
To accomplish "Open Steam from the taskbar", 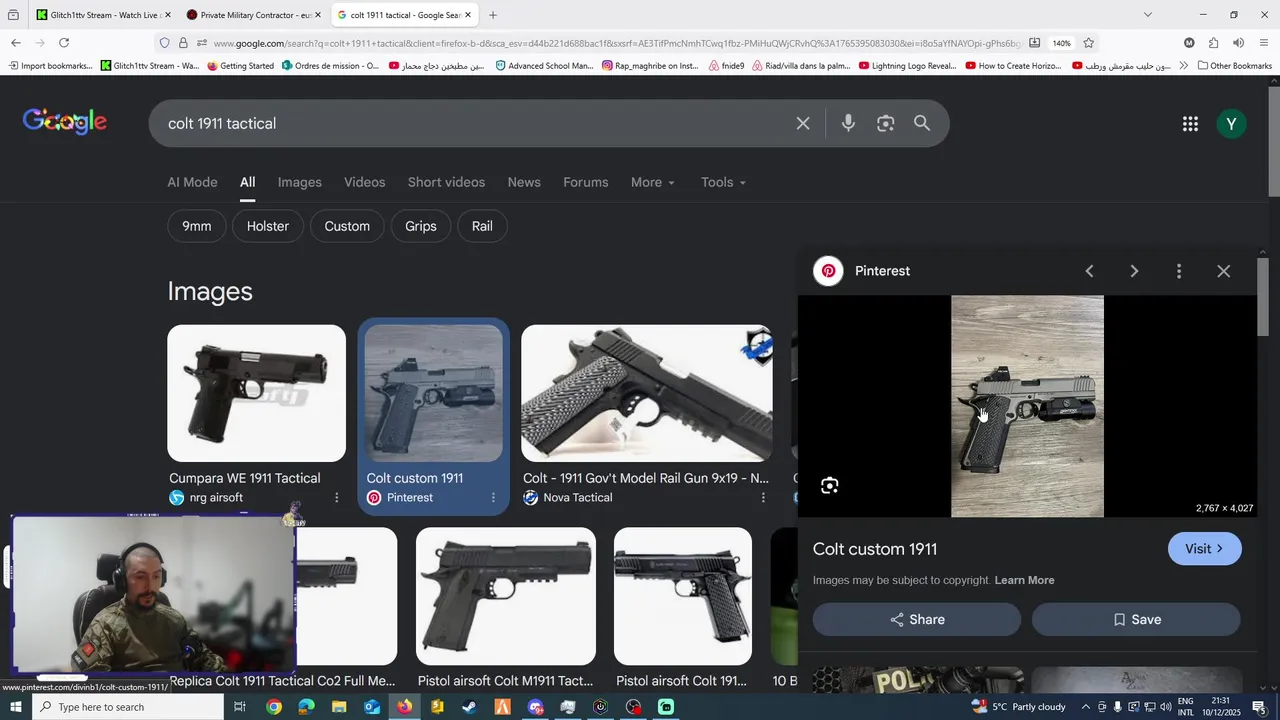I will coord(469,707).
